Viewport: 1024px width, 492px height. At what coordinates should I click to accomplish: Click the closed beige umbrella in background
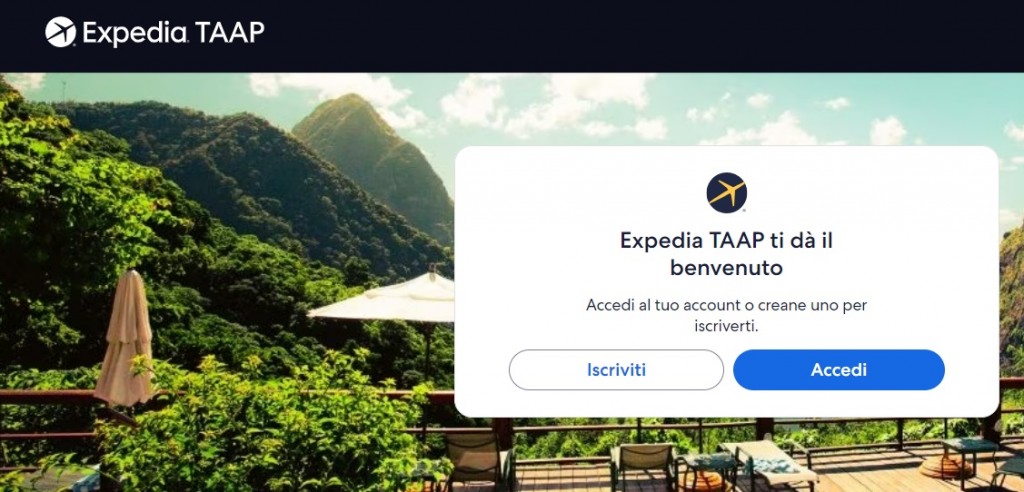(125, 338)
